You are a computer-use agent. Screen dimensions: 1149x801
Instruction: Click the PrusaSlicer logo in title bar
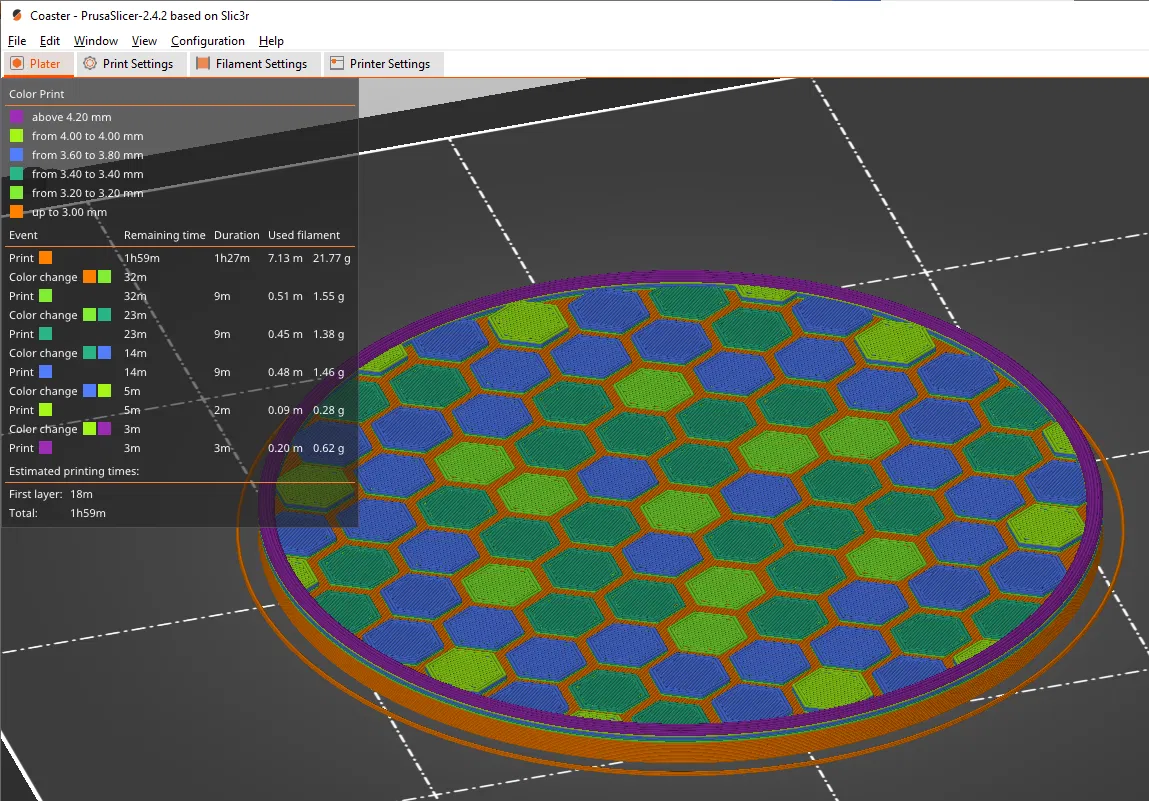[16, 15]
